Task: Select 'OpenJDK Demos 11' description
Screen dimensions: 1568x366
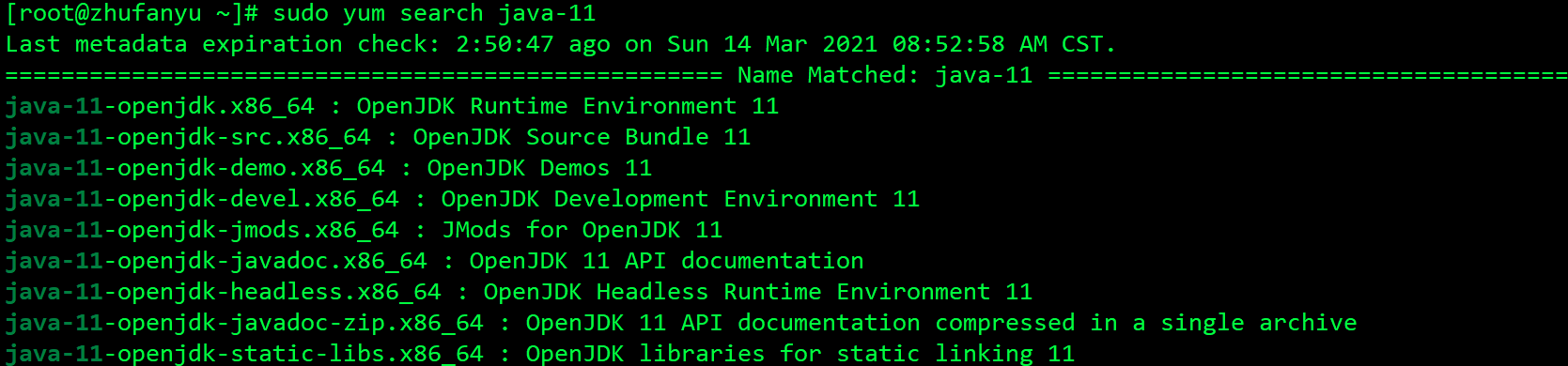Action: click(x=539, y=169)
